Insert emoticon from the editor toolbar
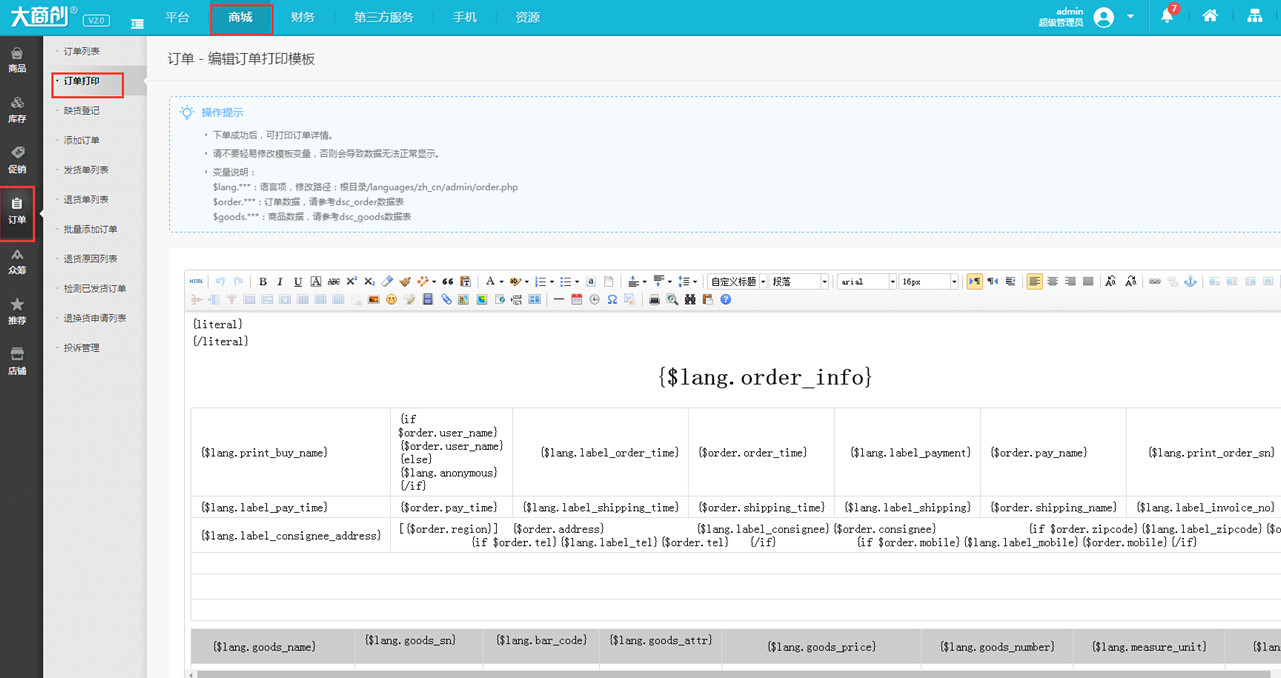This screenshot has width=1281, height=678. coord(391,300)
